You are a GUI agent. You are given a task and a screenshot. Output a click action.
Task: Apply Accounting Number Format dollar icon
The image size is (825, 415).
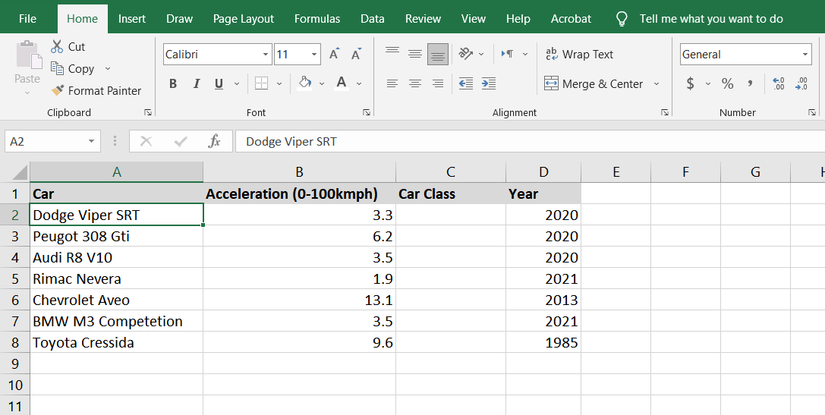click(690, 84)
